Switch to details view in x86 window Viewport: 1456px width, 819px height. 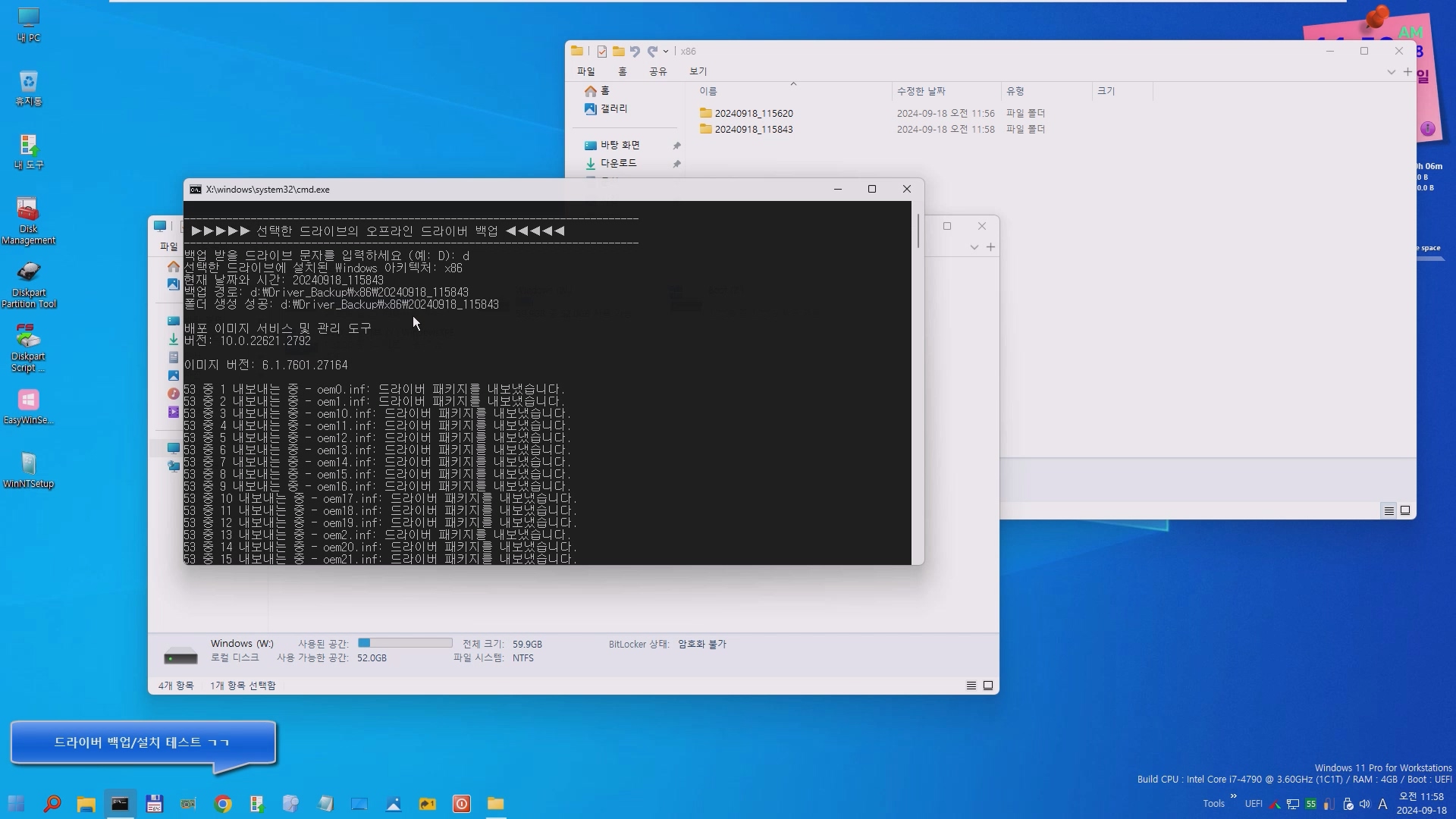tap(1389, 510)
